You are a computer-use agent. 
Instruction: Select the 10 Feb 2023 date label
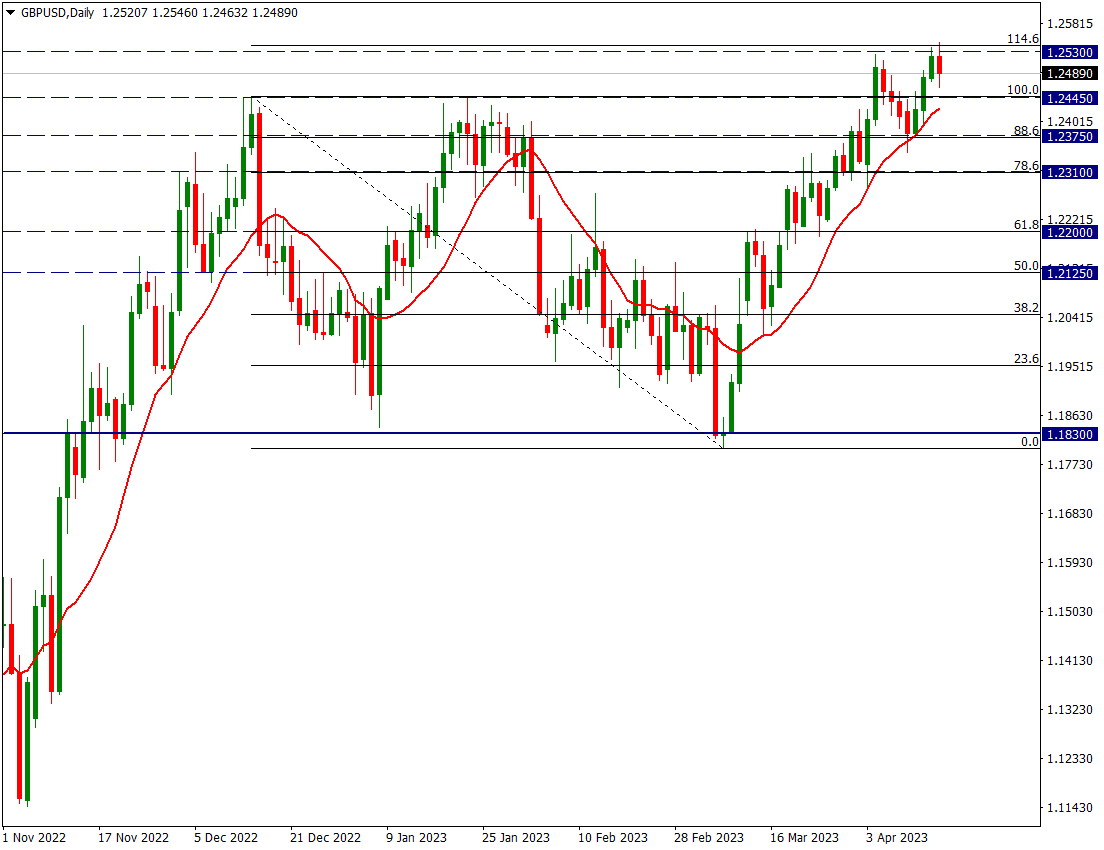613,837
